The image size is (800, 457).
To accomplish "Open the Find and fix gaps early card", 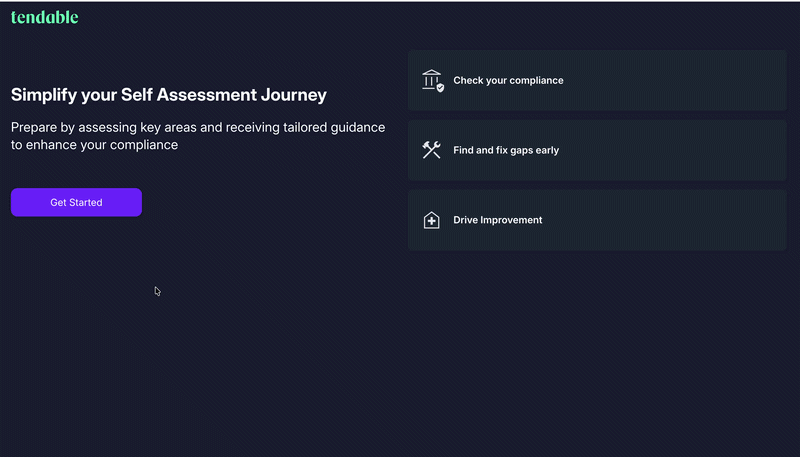I will (597, 150).
